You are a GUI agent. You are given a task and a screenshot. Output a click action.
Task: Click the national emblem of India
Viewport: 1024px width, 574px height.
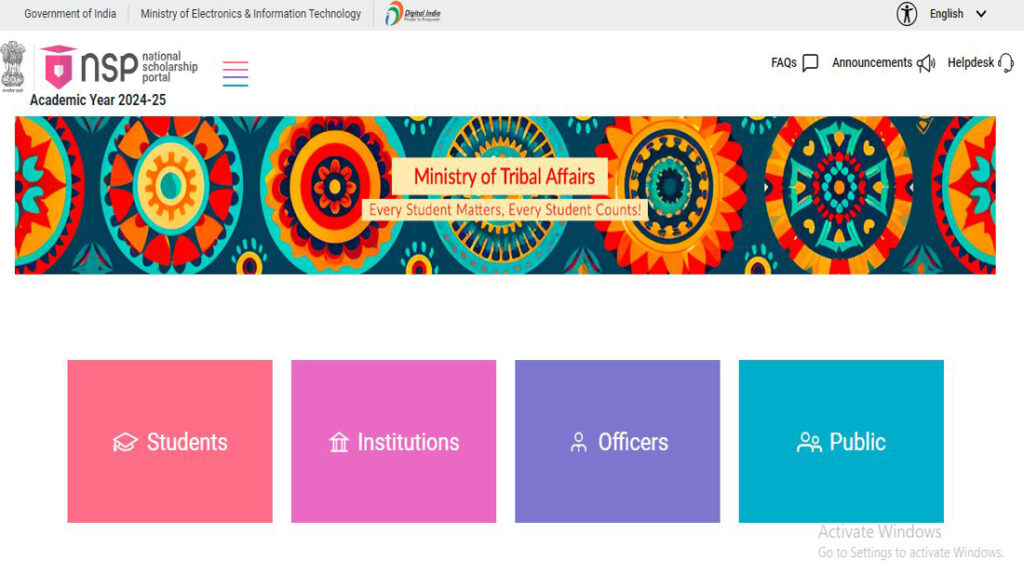point(13,66)
